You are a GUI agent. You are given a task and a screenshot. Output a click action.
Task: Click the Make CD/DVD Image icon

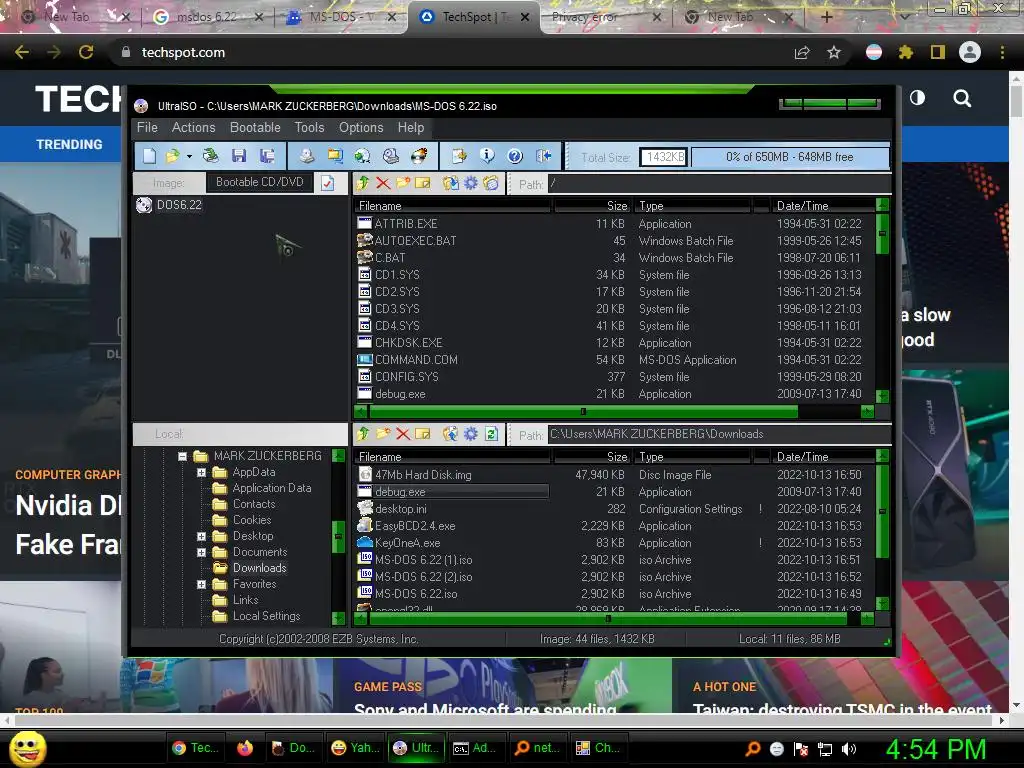pyautogui.click(x=306, y=156)
